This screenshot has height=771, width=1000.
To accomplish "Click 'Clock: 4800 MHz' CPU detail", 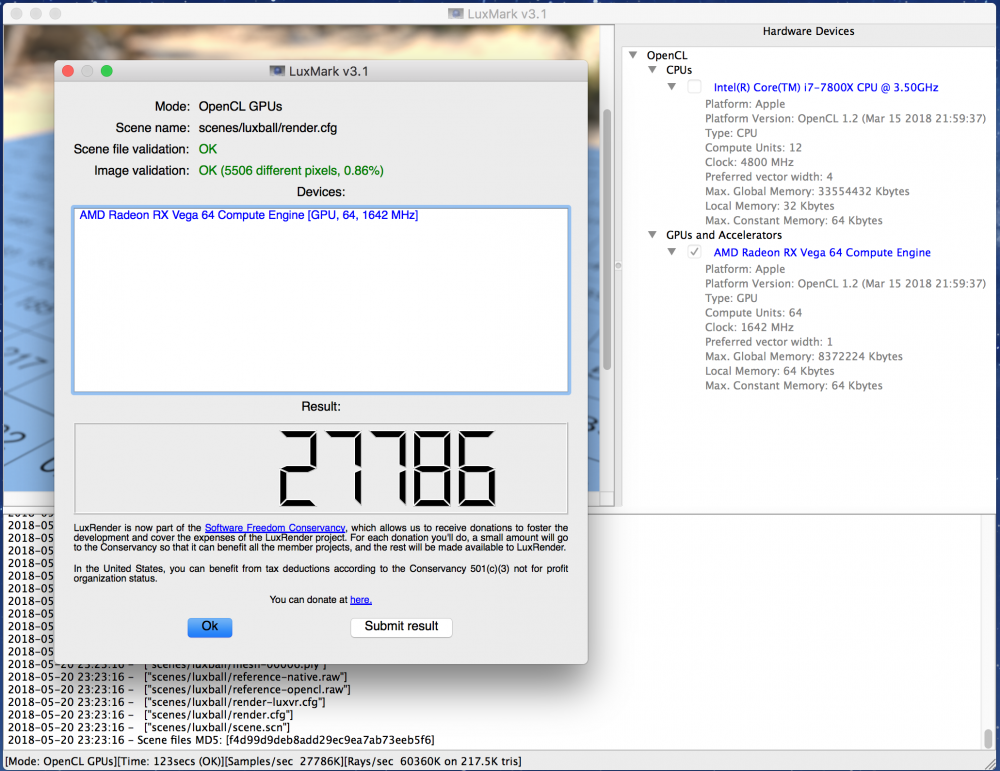I will pyautogui.click(x=749, y=162).
